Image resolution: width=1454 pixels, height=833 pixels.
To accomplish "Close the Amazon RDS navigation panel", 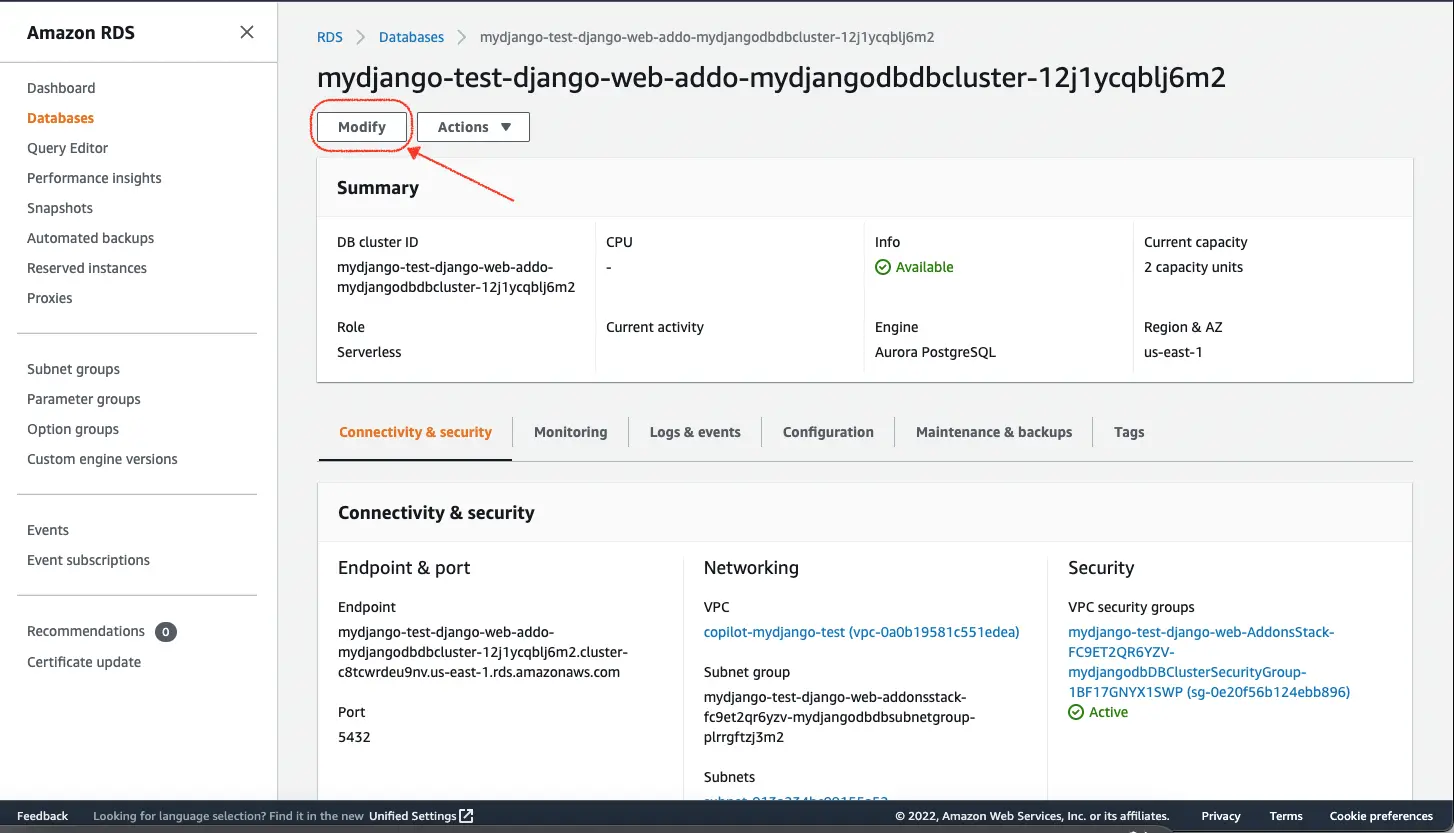I will 247,33.
